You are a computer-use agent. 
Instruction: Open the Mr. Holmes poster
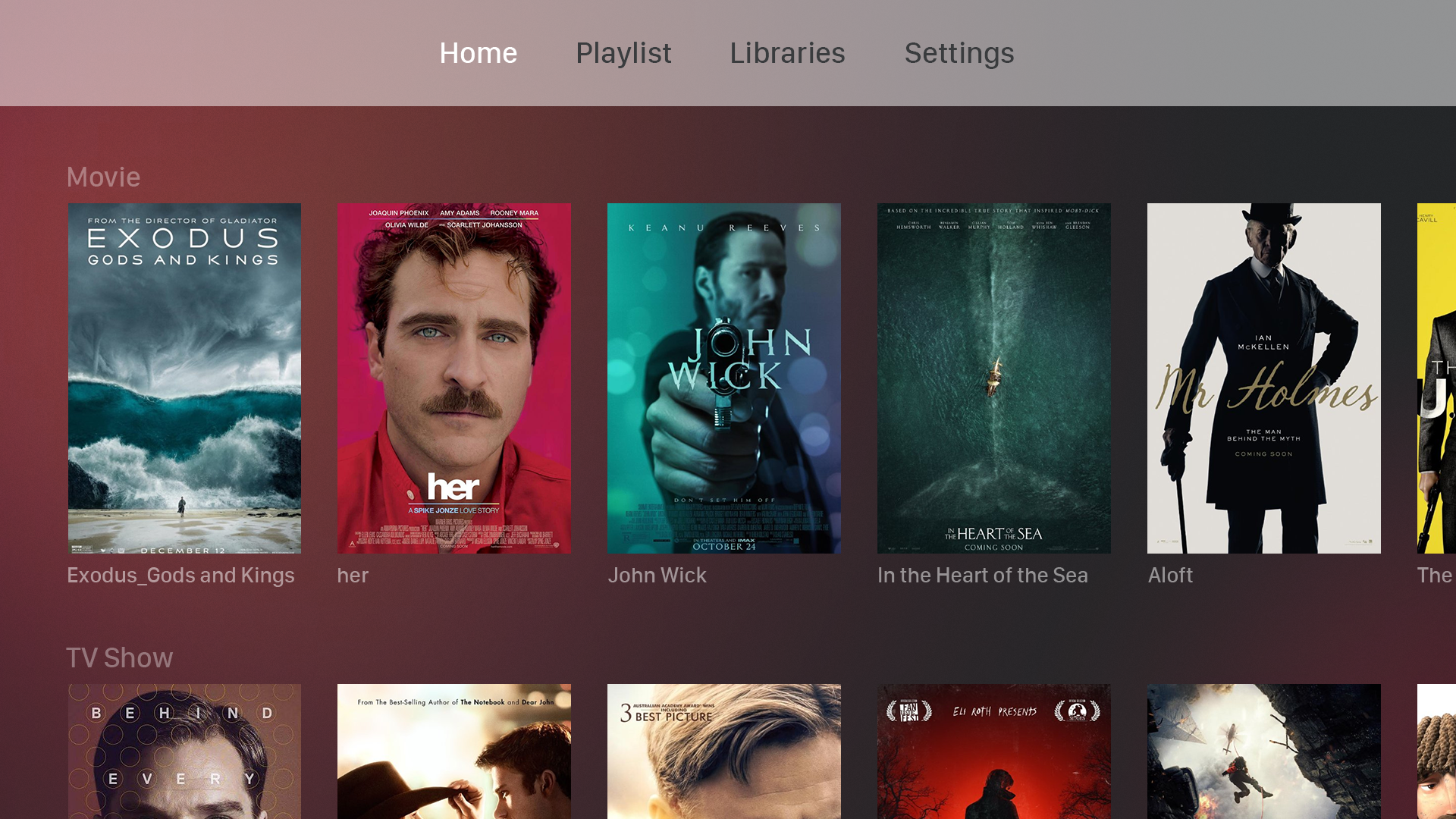click(x=1264, y=378)
